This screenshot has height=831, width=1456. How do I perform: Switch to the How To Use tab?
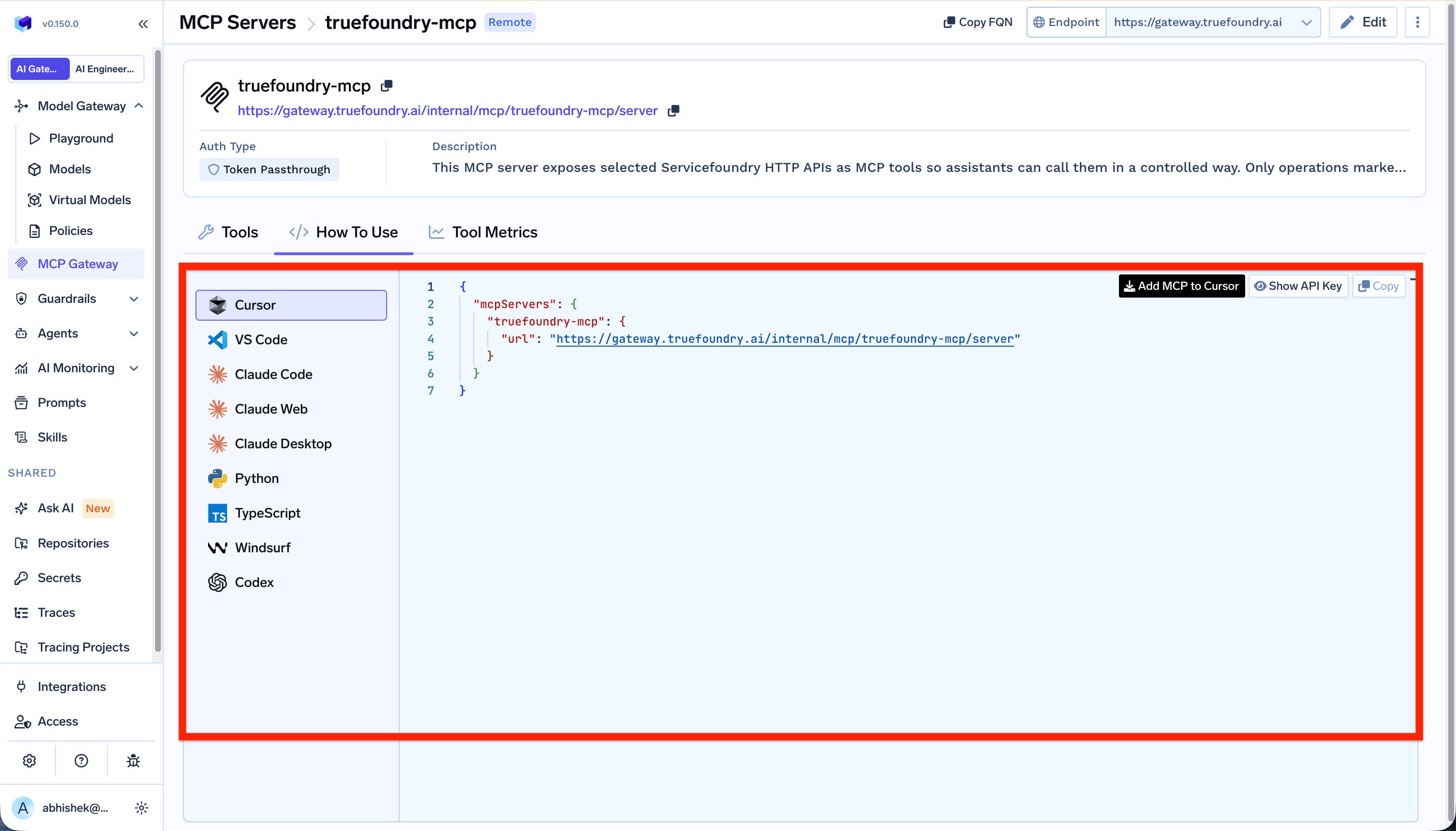point(344,232)
